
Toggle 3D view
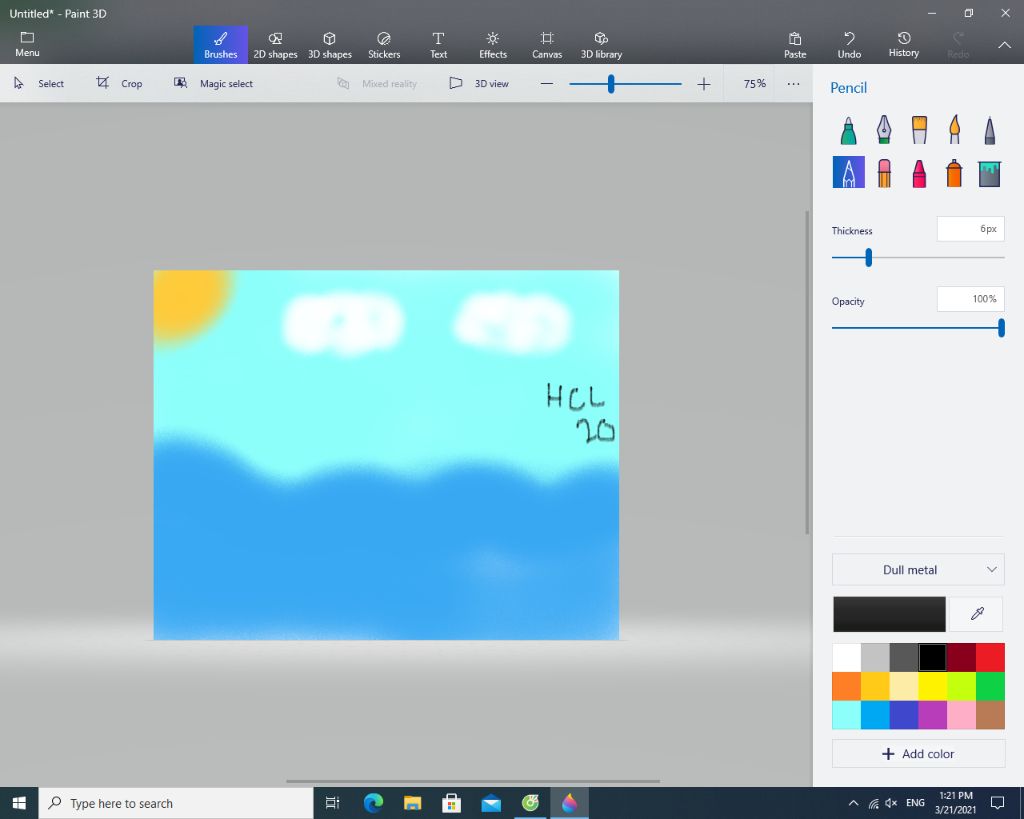[479, 84]
